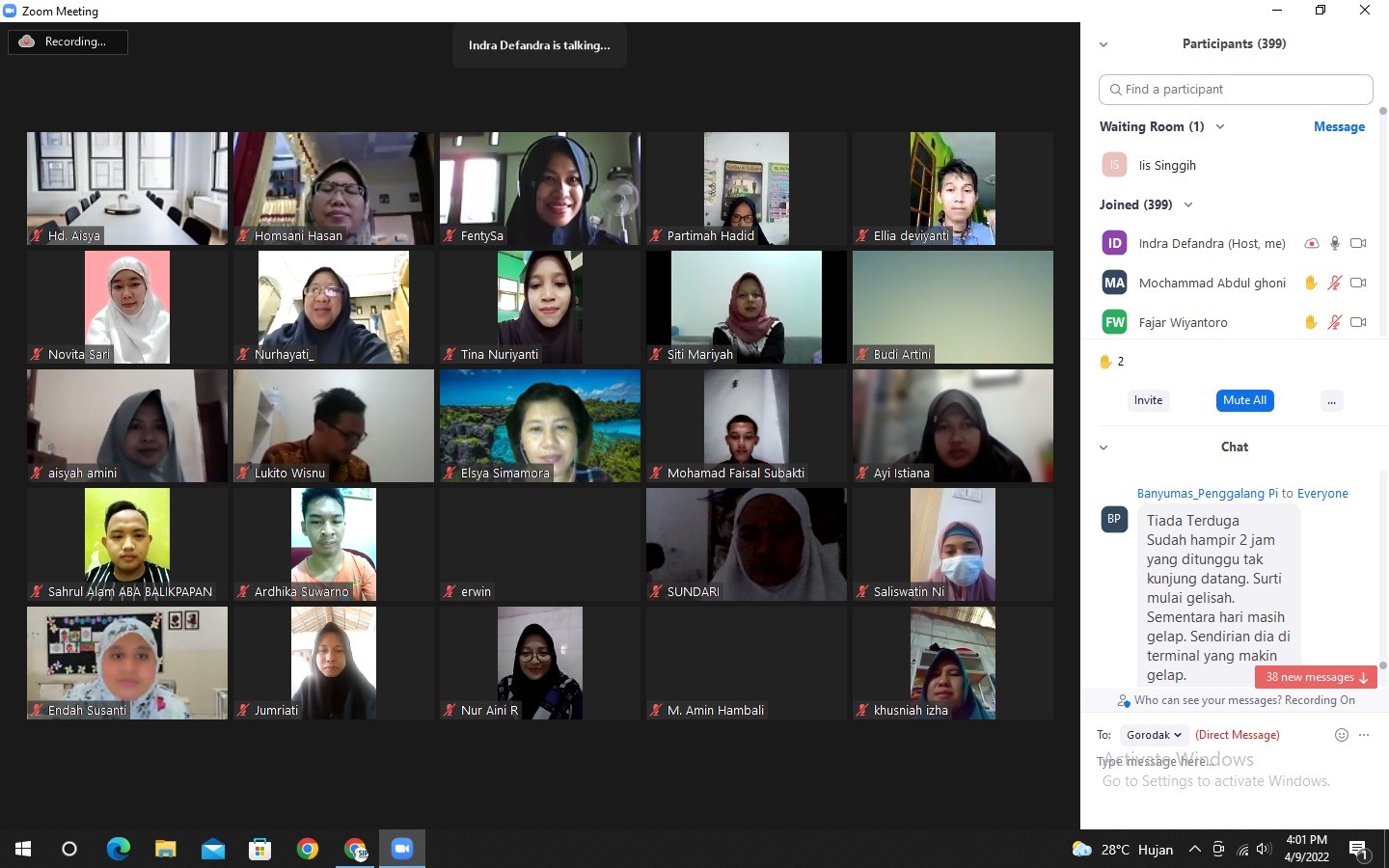1389x868 pixels.
Task: Open the chat more options ellipsis
Action: coord(1364,735)
